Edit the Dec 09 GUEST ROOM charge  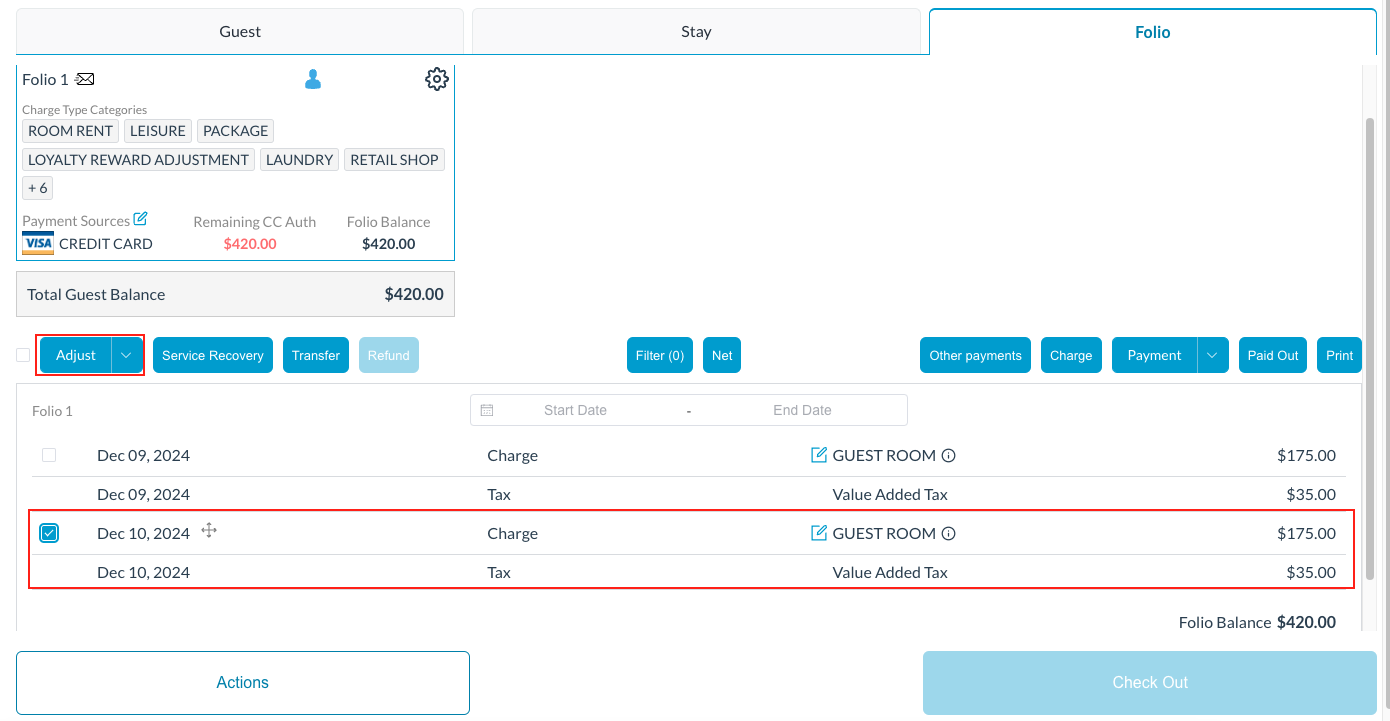pos(820,455)
